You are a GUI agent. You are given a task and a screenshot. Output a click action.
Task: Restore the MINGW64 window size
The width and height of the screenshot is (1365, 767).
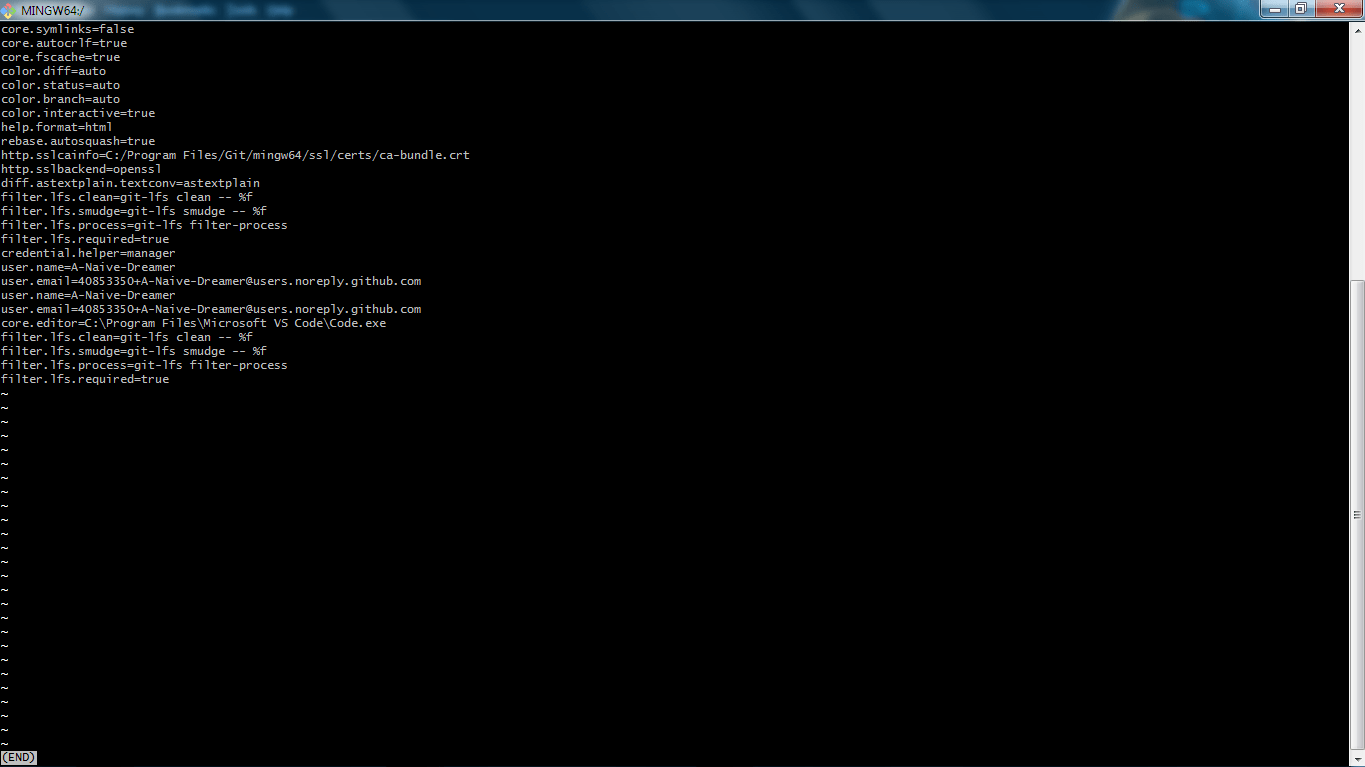pyautogui.click(x=1303, y=8)
